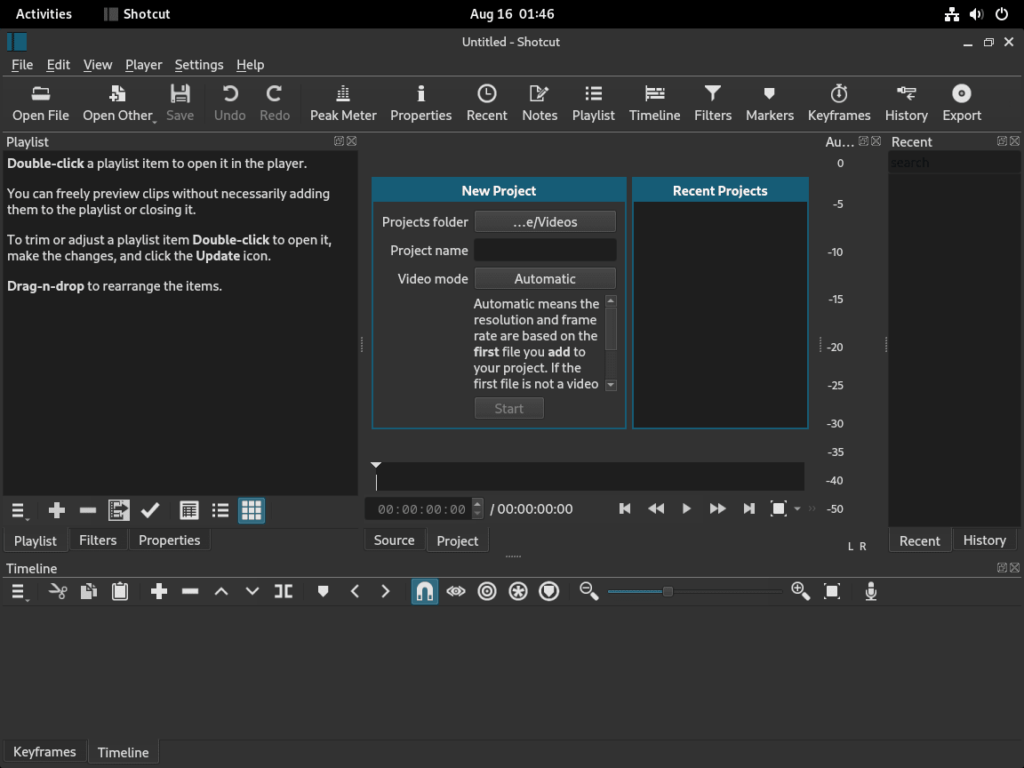
Task: Overwrite clip with the timeline down chevron
Action: pyautogui.click(x=252, y=592)
